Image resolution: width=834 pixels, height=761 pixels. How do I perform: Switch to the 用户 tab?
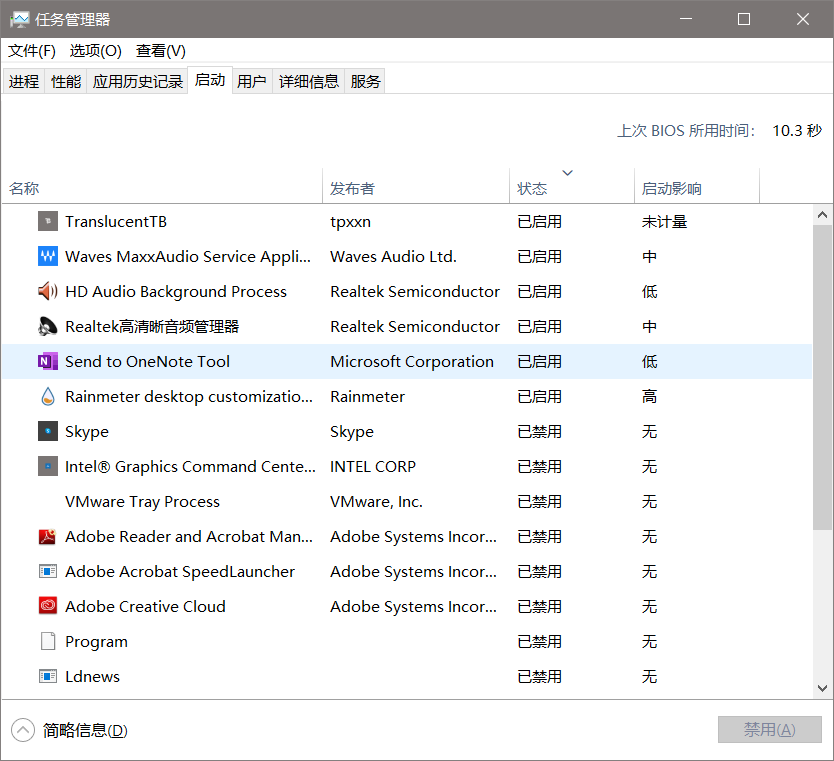coord(252,81)
